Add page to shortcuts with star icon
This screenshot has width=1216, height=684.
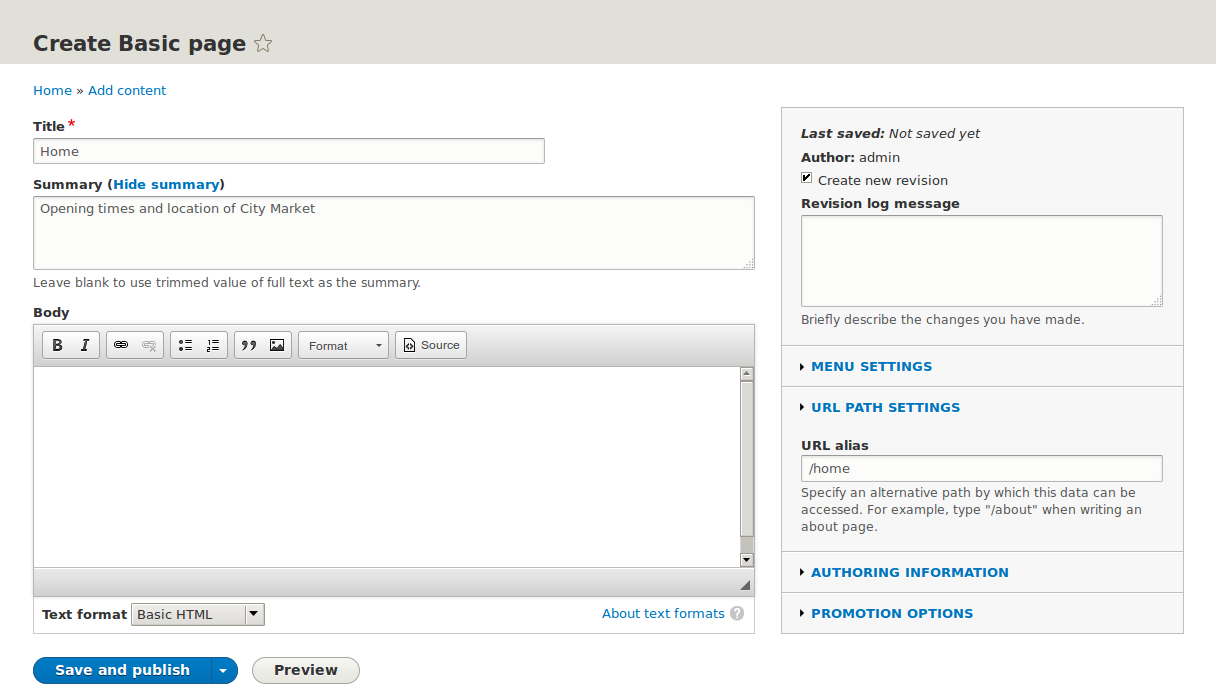click(263, 44)
